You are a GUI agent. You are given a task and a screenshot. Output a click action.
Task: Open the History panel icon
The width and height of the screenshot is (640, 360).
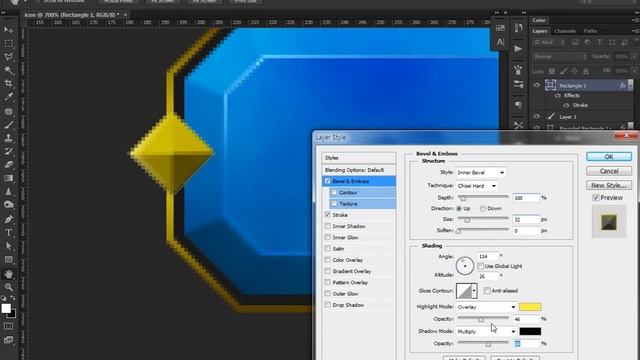pyautogui.click(x=518, y=28)
